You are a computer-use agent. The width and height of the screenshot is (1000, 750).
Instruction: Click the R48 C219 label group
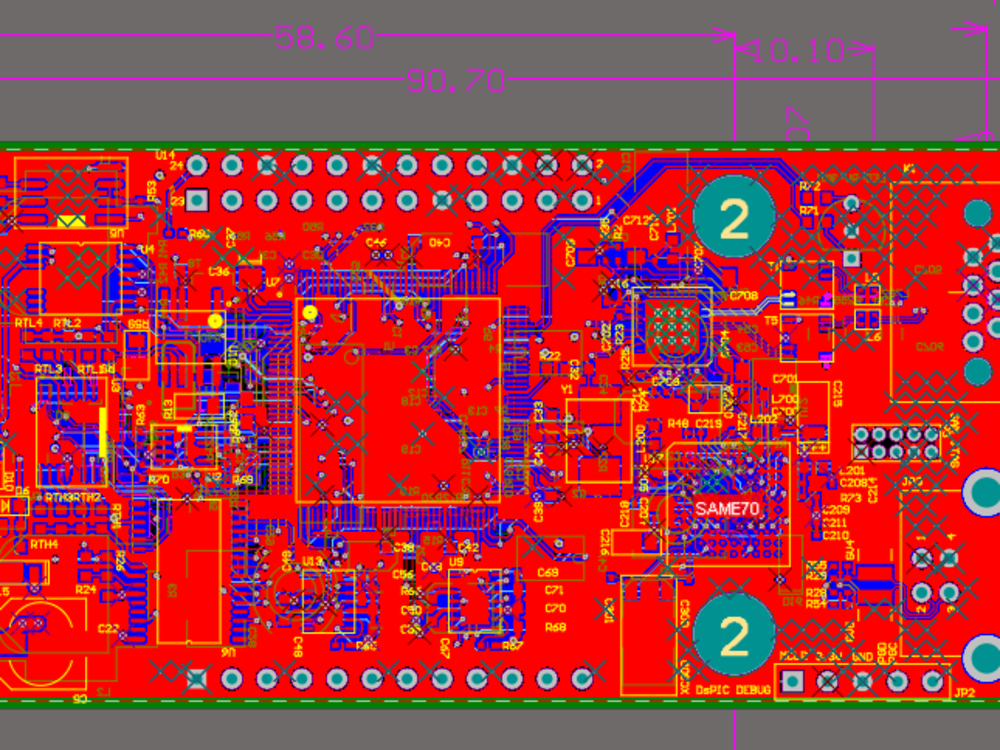(x=695, y=423)
